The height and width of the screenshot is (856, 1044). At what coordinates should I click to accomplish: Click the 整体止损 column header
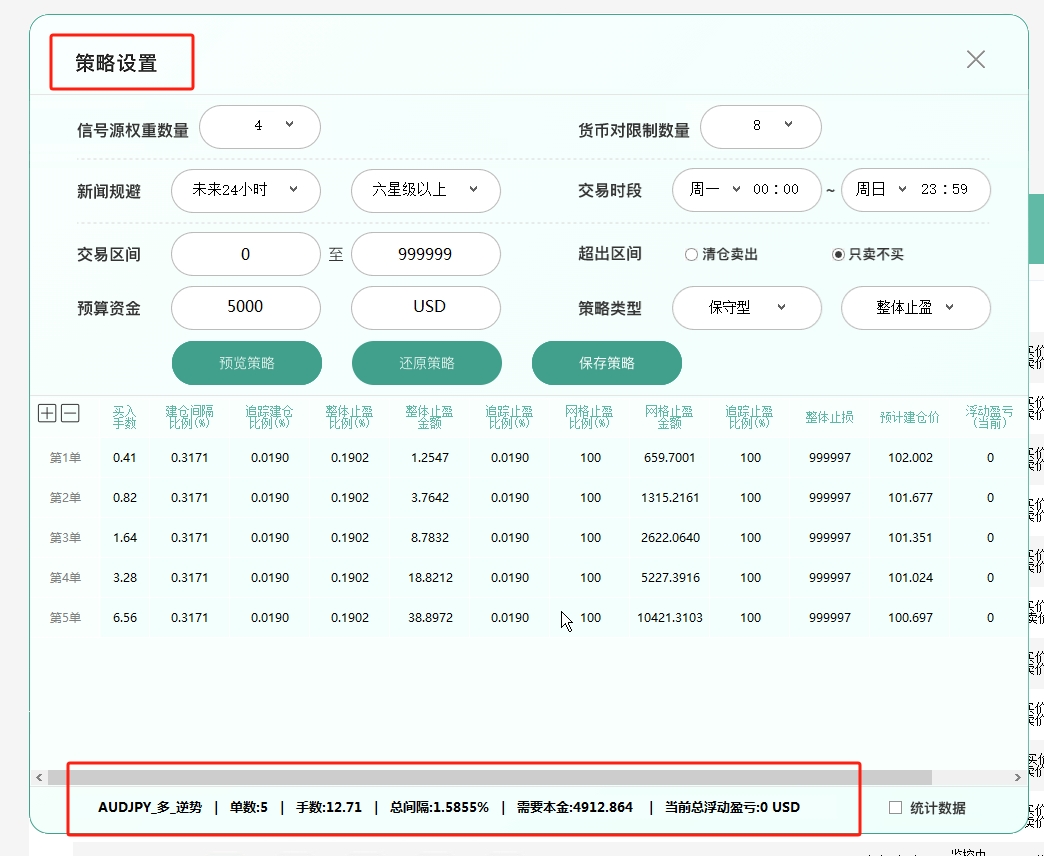click(x=830, y=417)
